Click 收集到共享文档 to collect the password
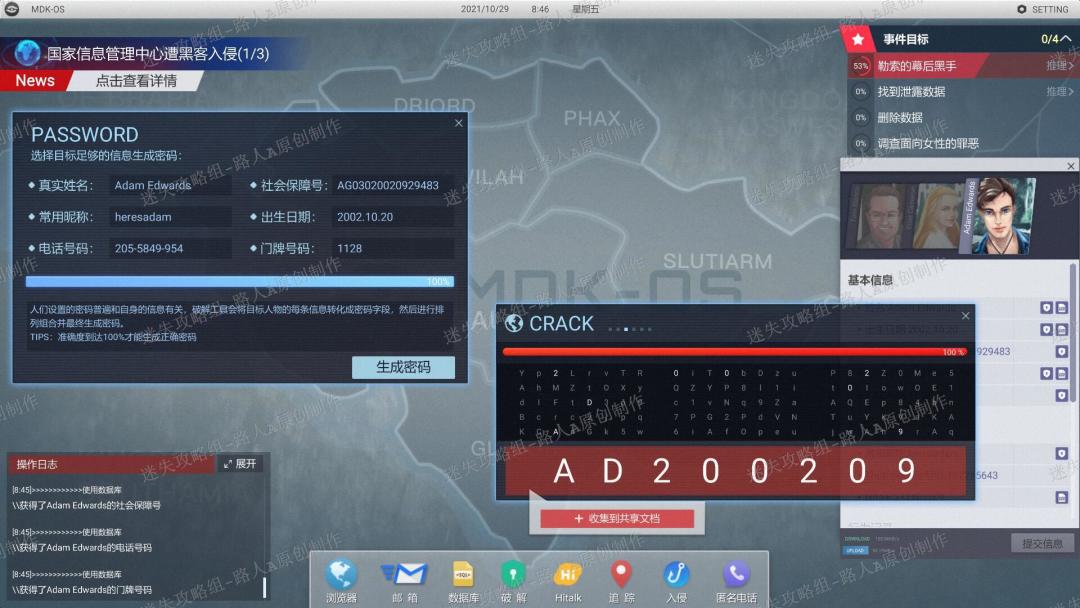 (x=617, y=518)
